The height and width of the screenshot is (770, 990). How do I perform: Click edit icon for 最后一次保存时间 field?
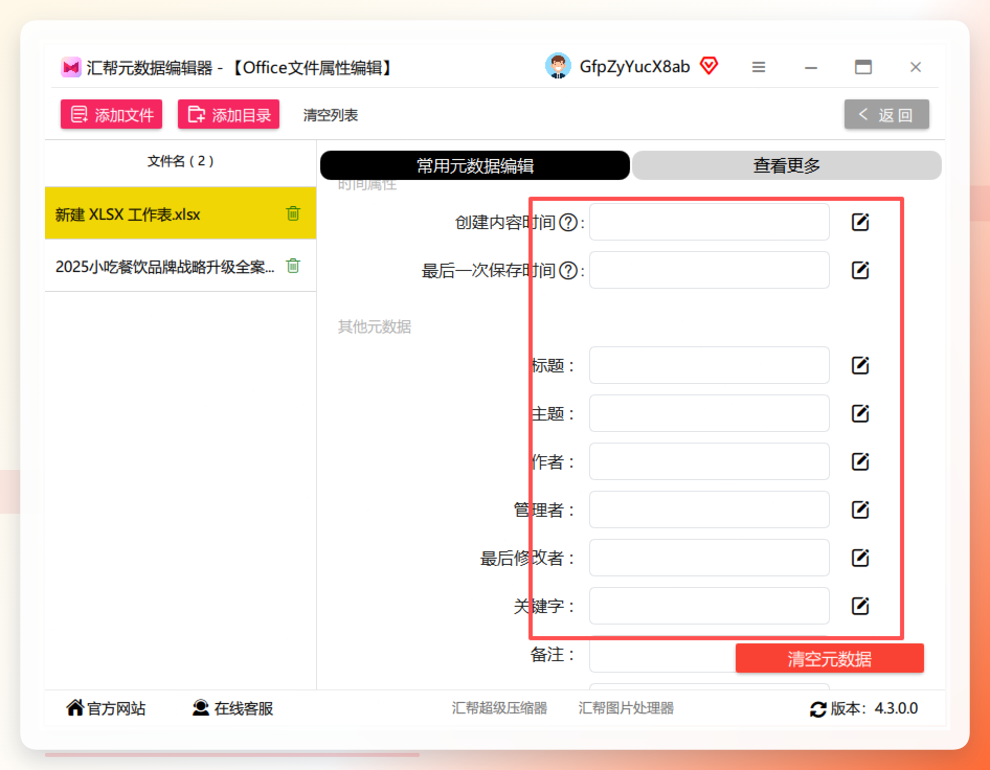click(x=860, y=270)
